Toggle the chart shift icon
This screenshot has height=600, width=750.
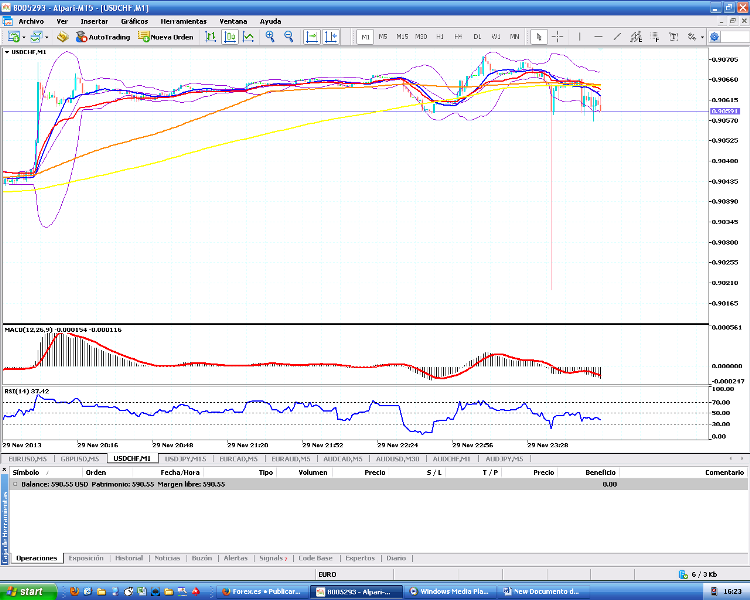(x=332, y=37)
